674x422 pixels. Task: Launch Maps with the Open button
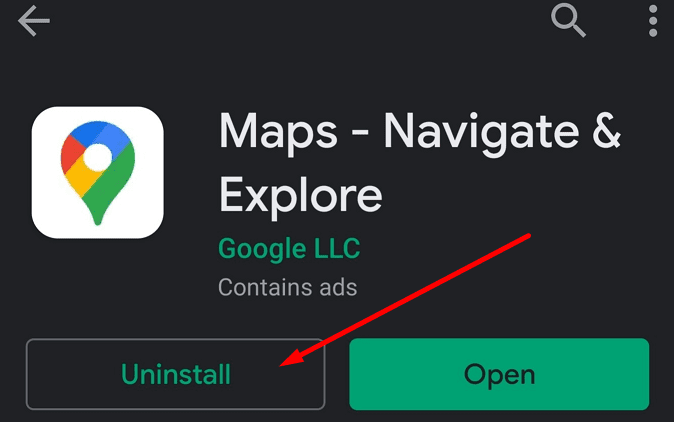point(499,374)
